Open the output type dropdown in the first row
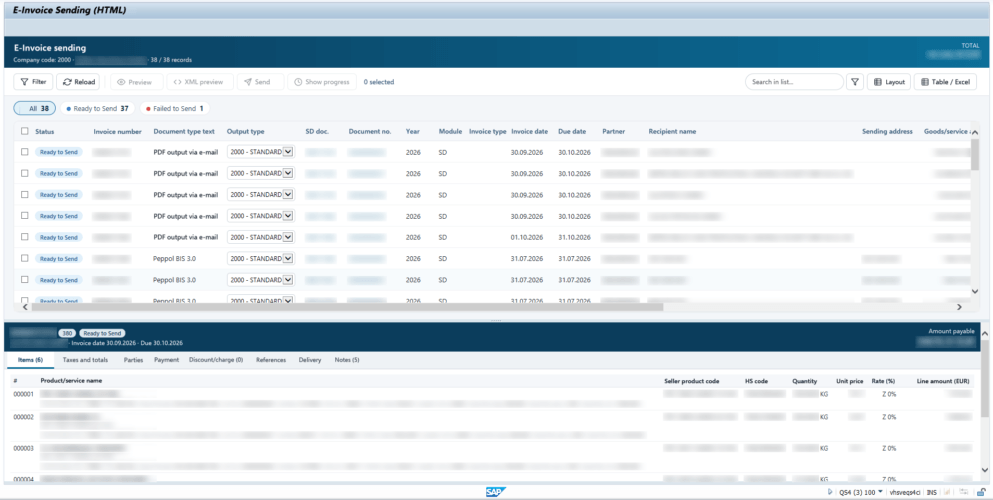This screenshot has width=993, height=500. 261,152
